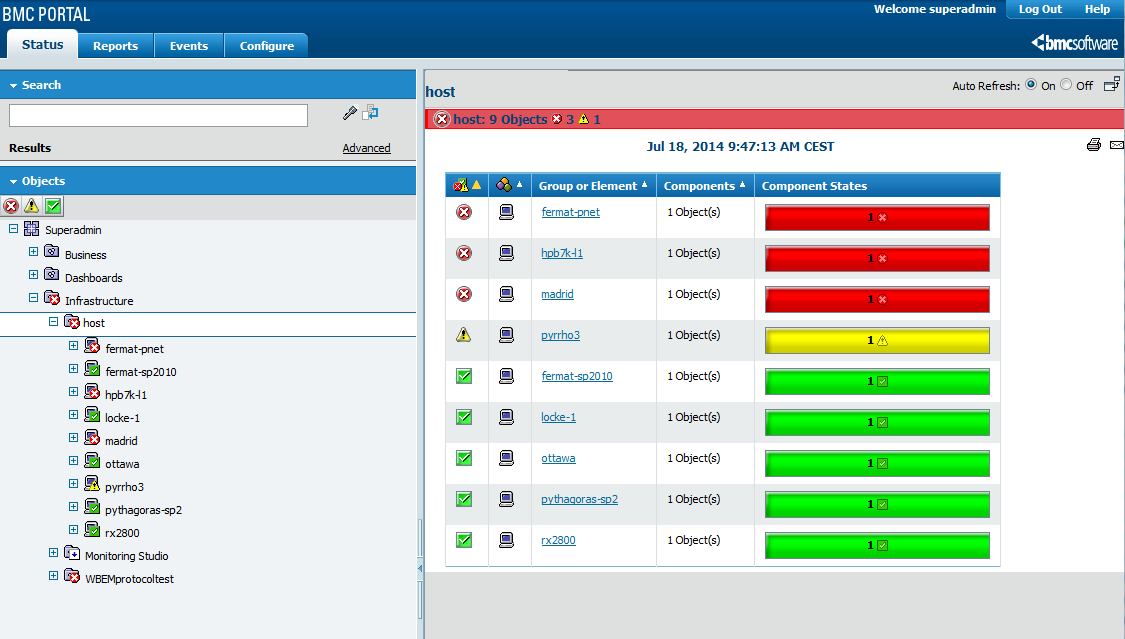Click warning status icon in pyrrho3 row
This screenshot has width=1125, height=639.
[x=464, y=335]
